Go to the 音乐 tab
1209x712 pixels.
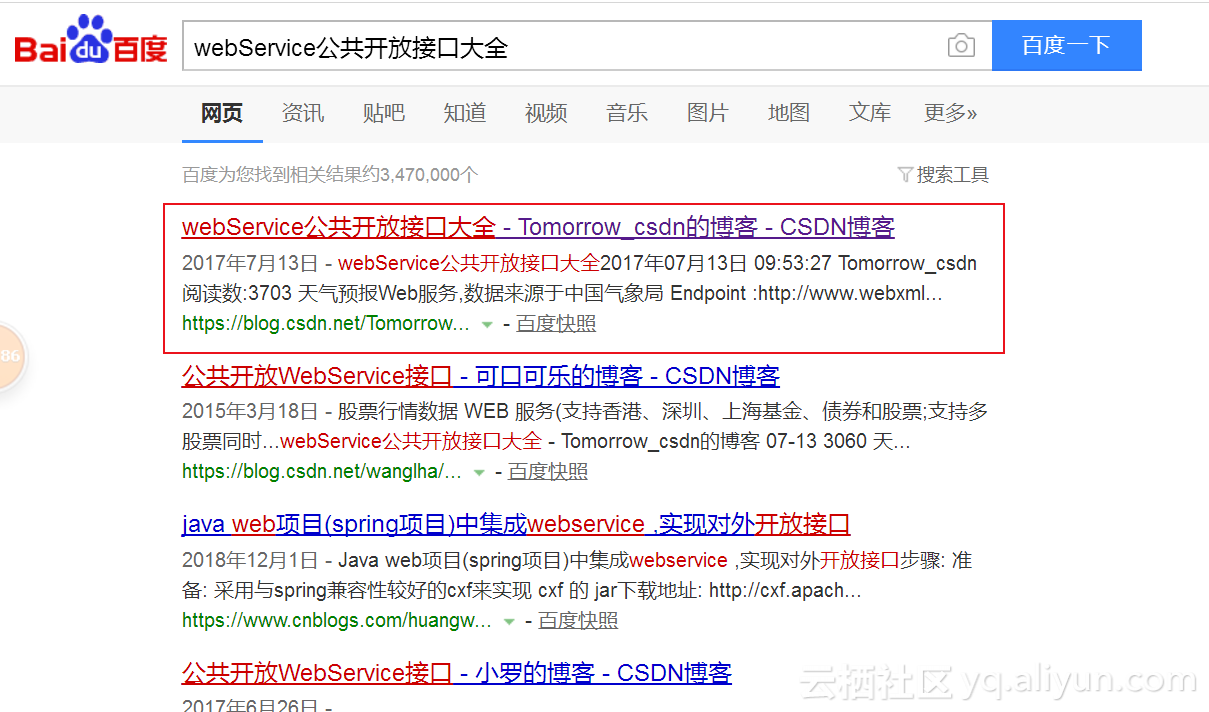[627, 113]
